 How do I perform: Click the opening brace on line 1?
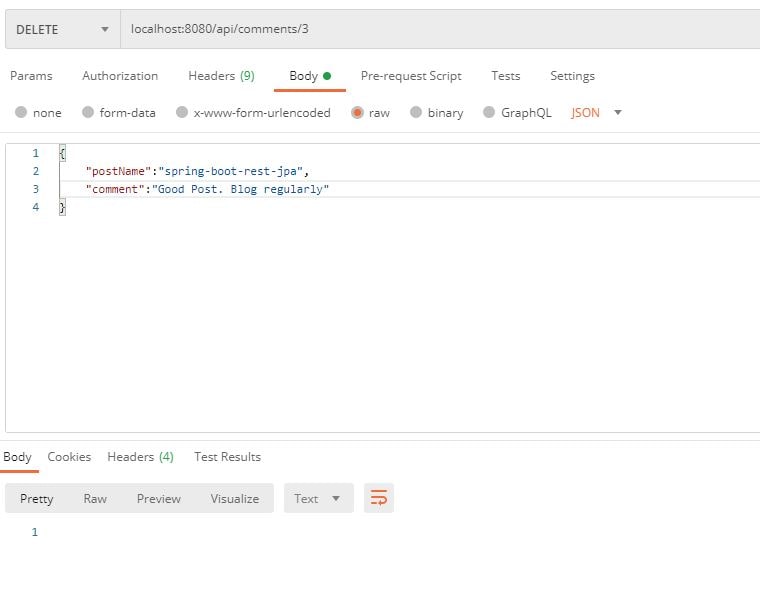click(x=62, y=154)
